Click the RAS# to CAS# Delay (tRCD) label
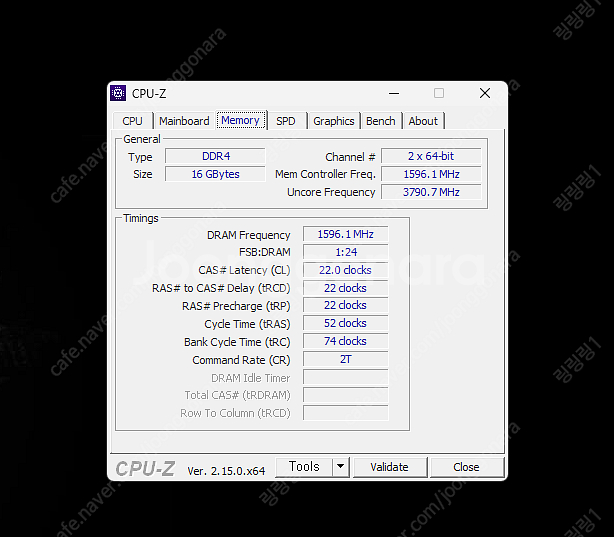 (221, 288)
